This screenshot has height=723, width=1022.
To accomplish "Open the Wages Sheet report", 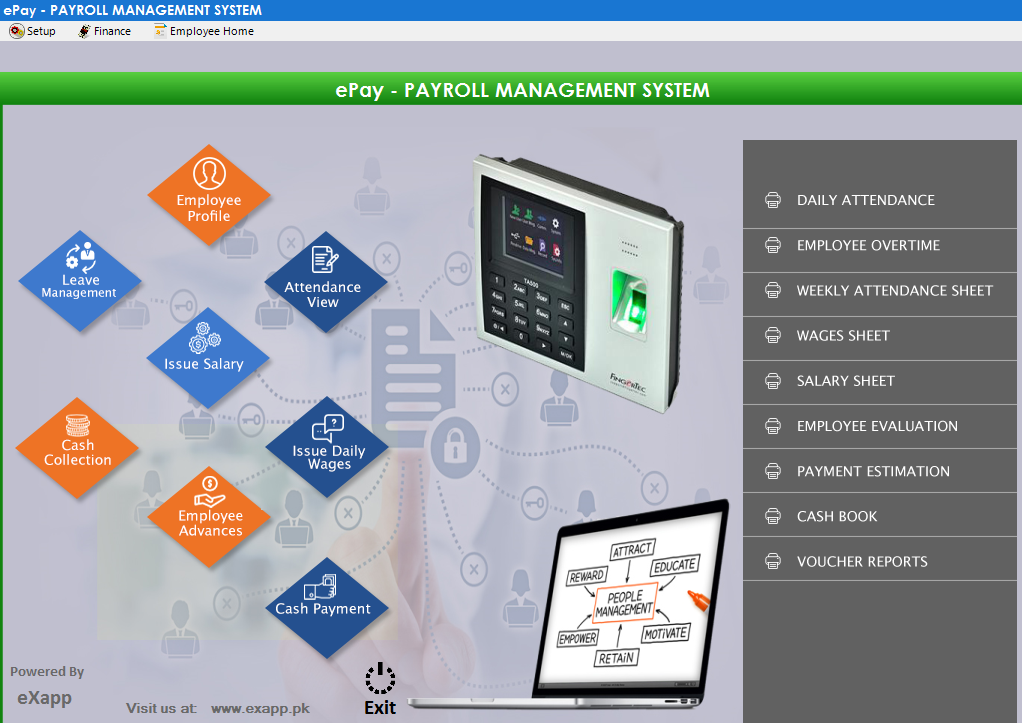I will coord(842,335).
